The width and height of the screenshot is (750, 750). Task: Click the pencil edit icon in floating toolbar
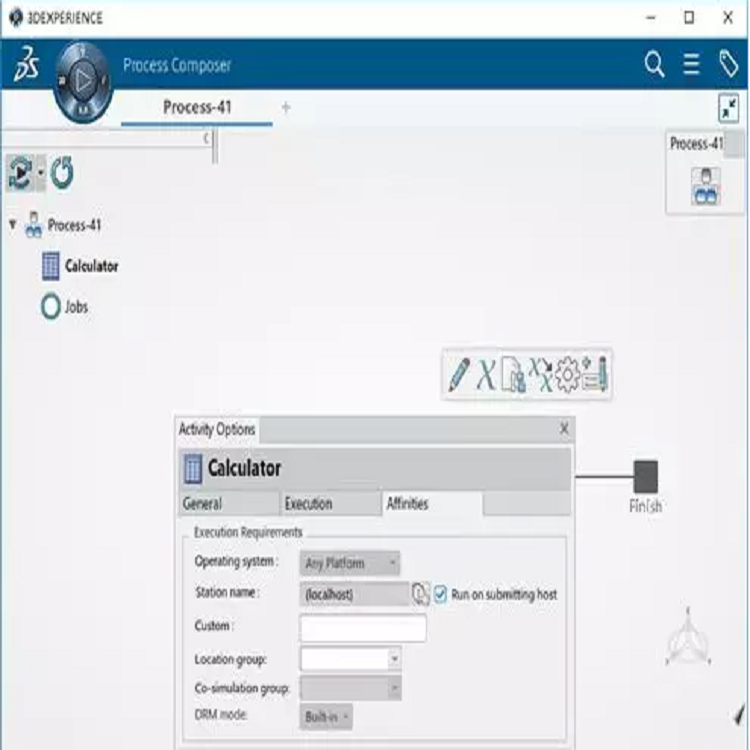click(x=459, y=376)
